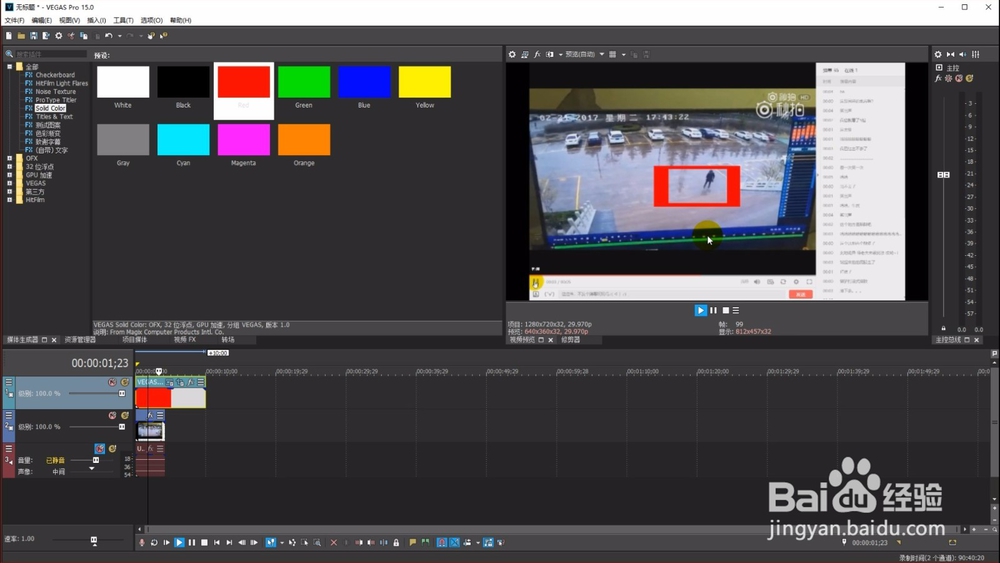1000x563 pixels.
Task: Switch to the 视频 FX tab
Action: pos(185,340)
